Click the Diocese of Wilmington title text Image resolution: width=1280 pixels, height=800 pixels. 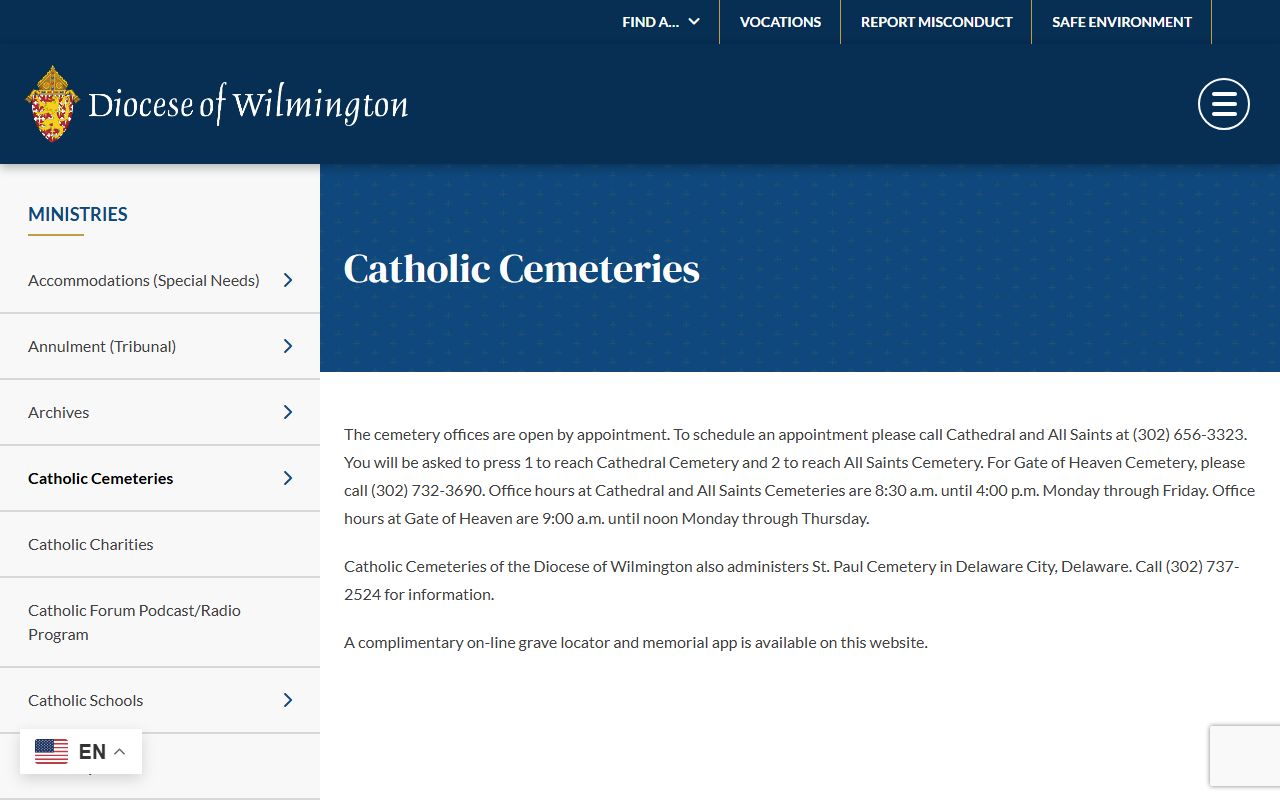click(248, 104)
